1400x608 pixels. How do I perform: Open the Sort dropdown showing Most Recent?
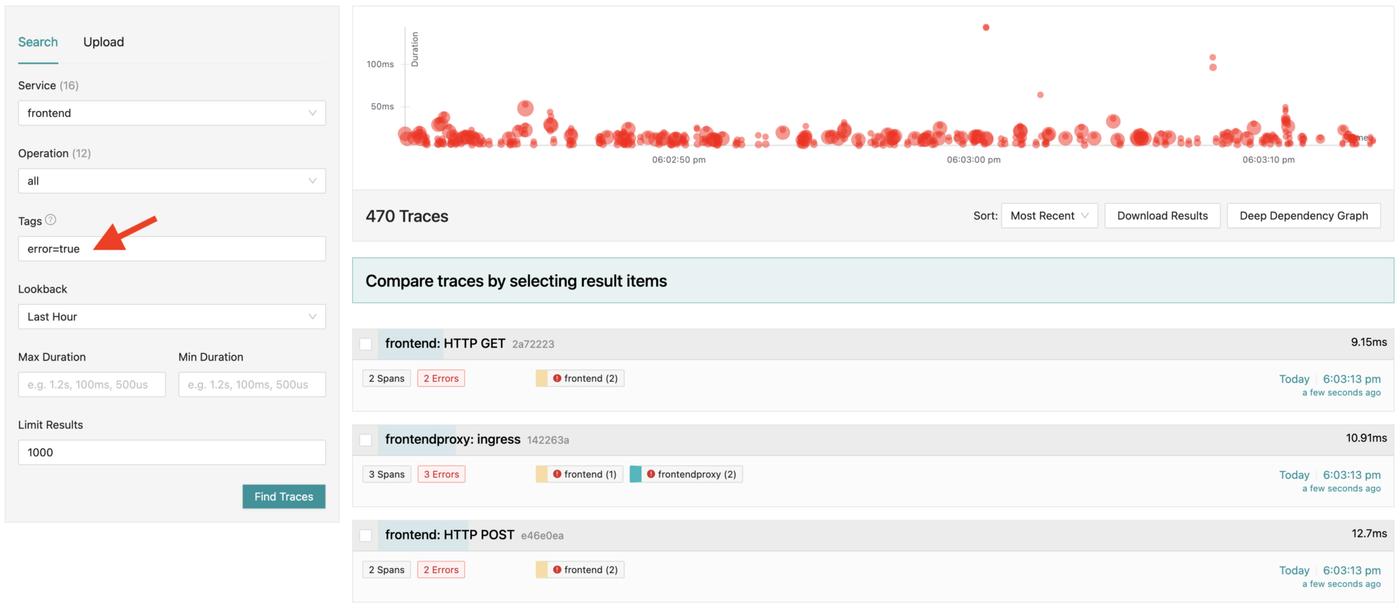(x=1048, y=216)
